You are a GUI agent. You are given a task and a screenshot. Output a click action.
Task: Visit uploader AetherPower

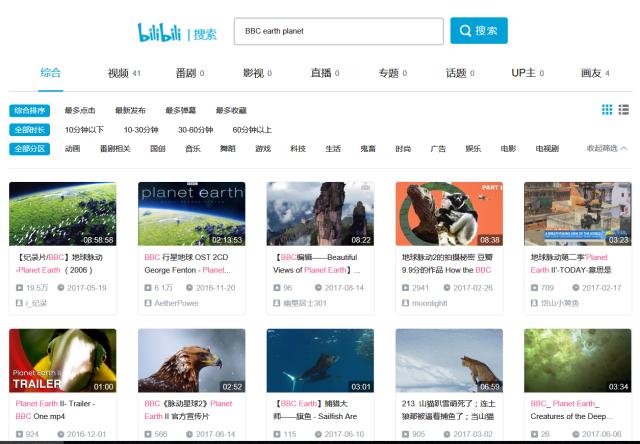coord(176,303)
